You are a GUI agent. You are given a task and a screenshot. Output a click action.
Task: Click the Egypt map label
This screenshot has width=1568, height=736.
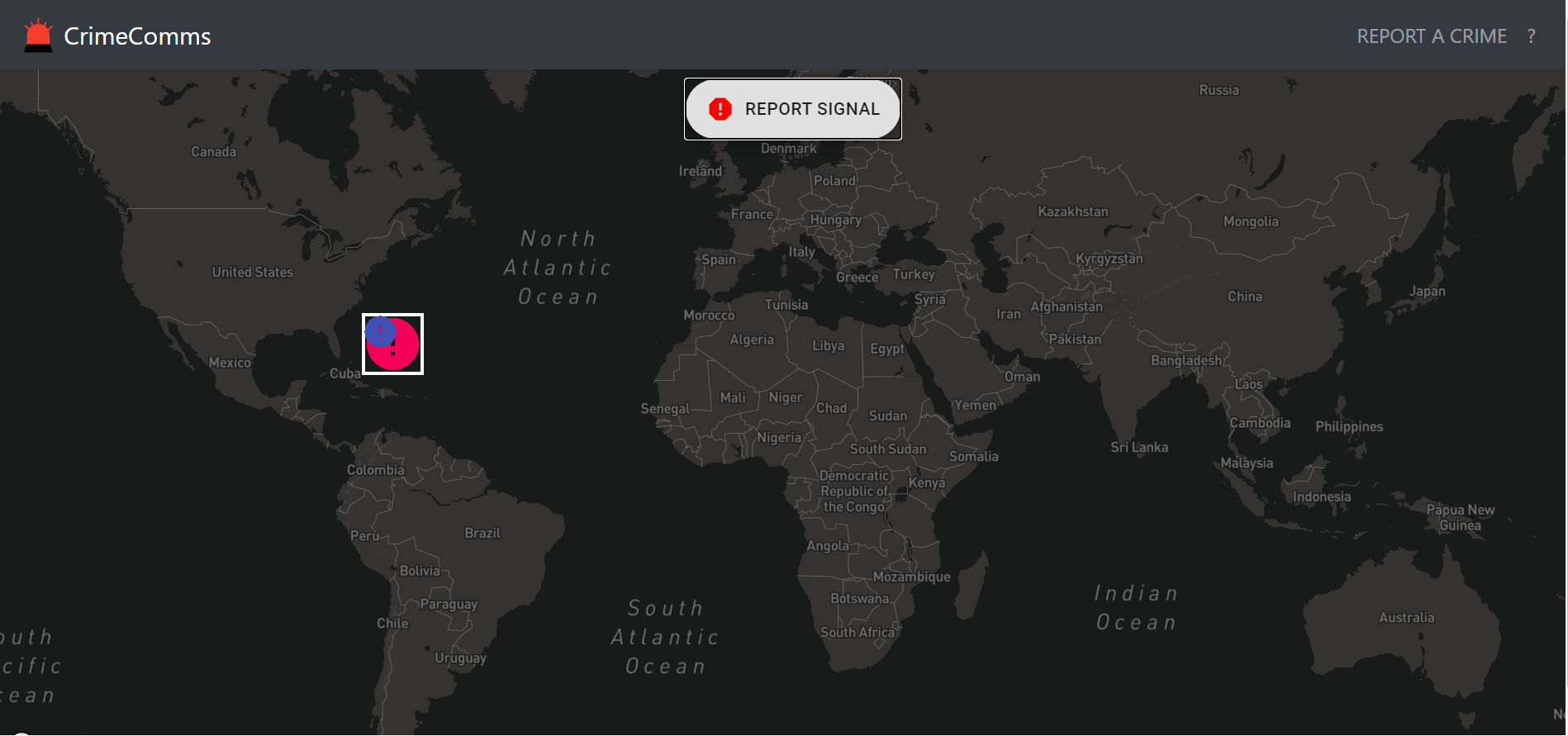(x=887, y=349)
